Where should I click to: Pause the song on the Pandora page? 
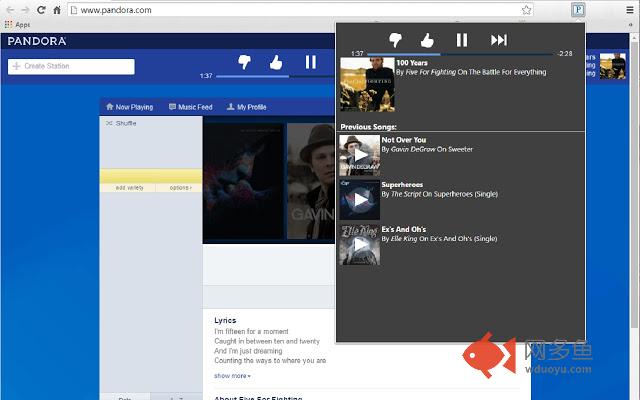(311, 62)
